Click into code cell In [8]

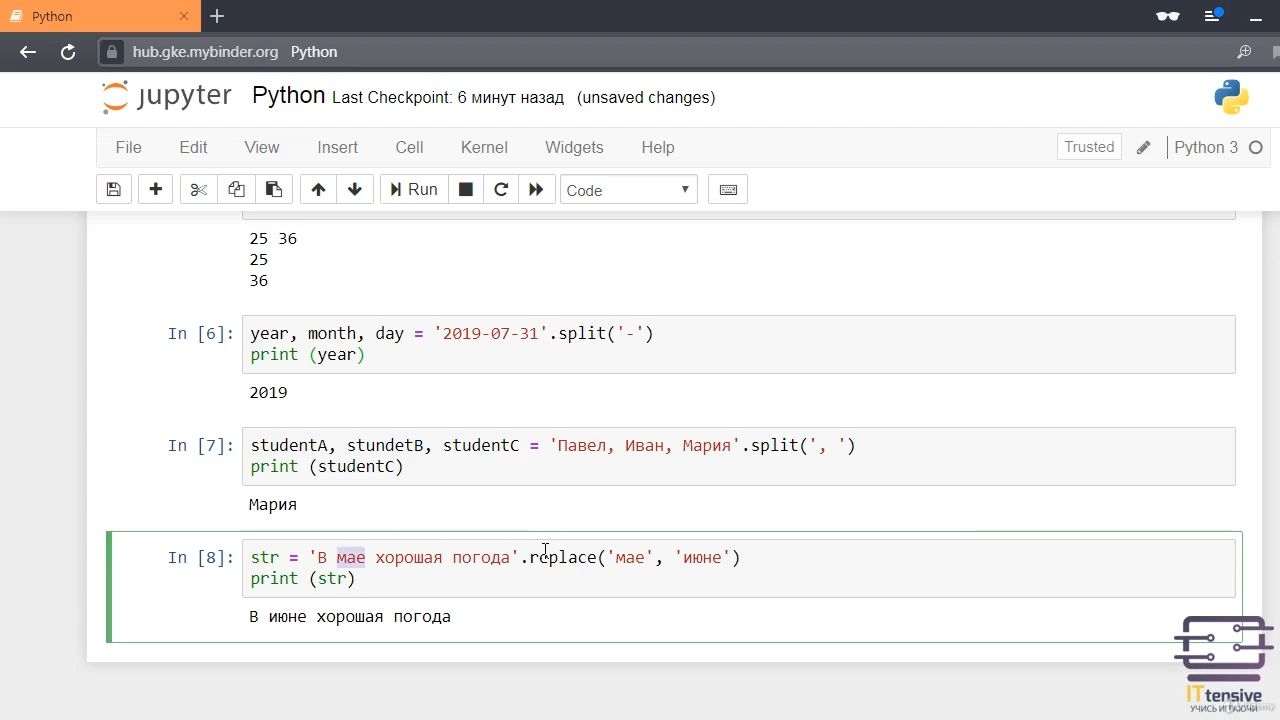coord(738,568)
